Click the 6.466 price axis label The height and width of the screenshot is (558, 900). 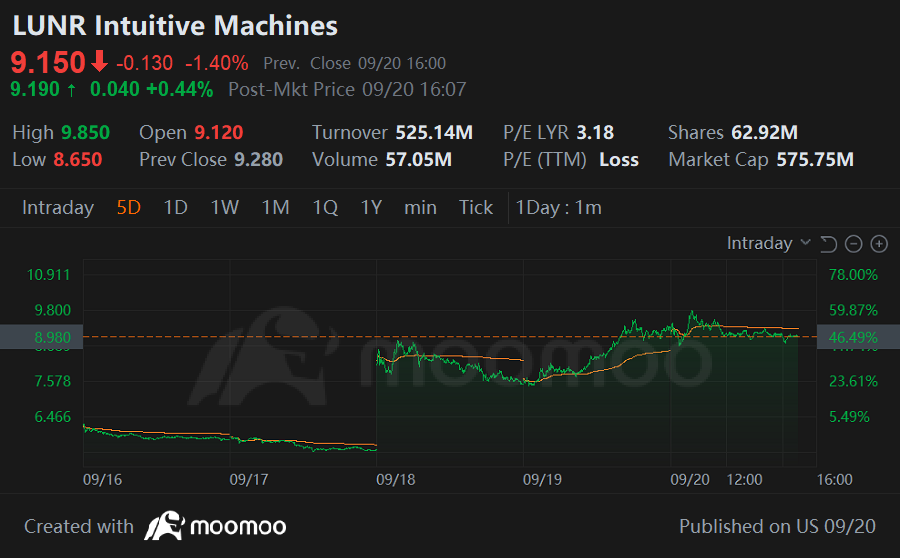coord(53,417)
